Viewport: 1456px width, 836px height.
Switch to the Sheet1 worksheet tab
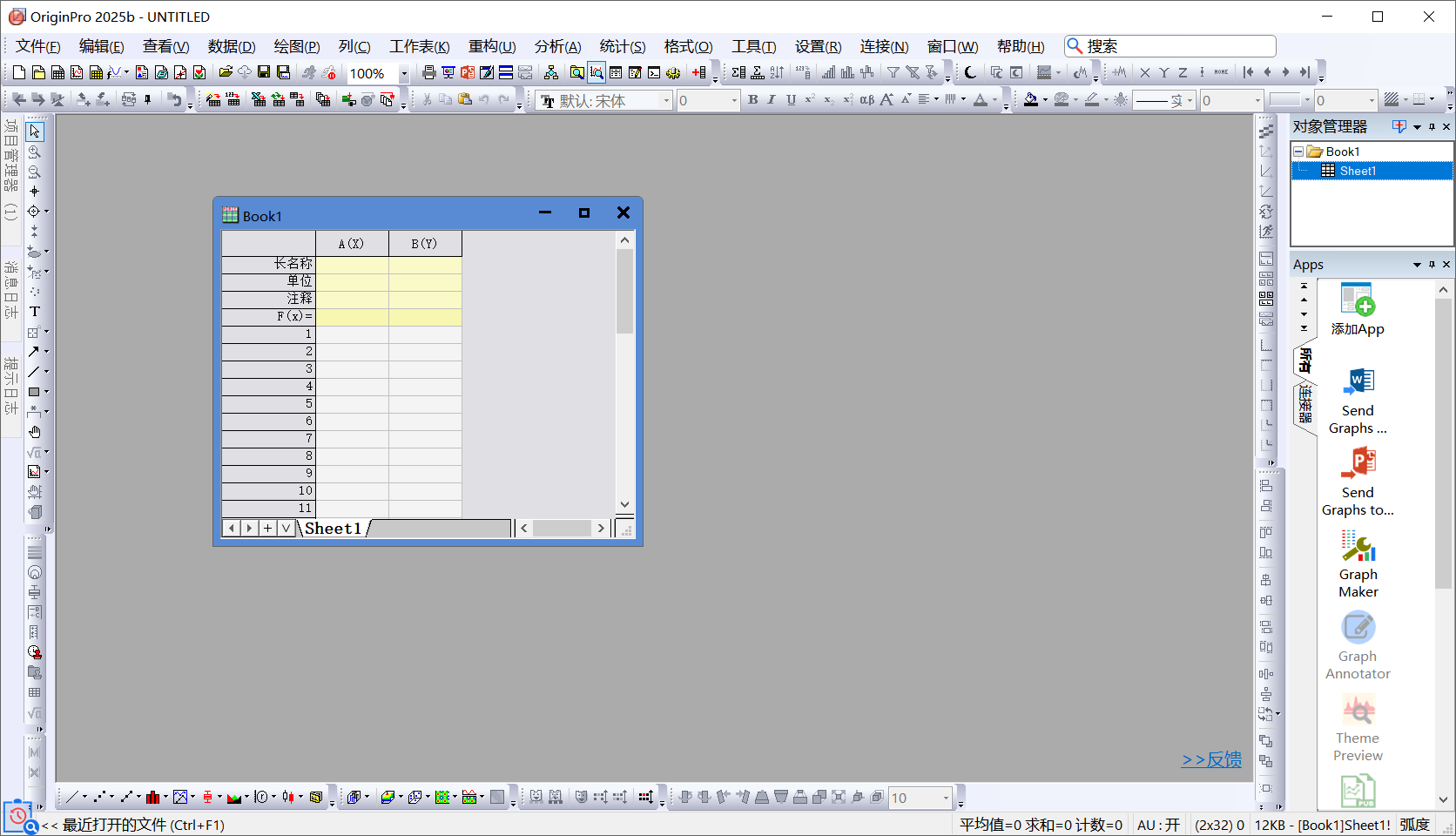tap(333, 529)
